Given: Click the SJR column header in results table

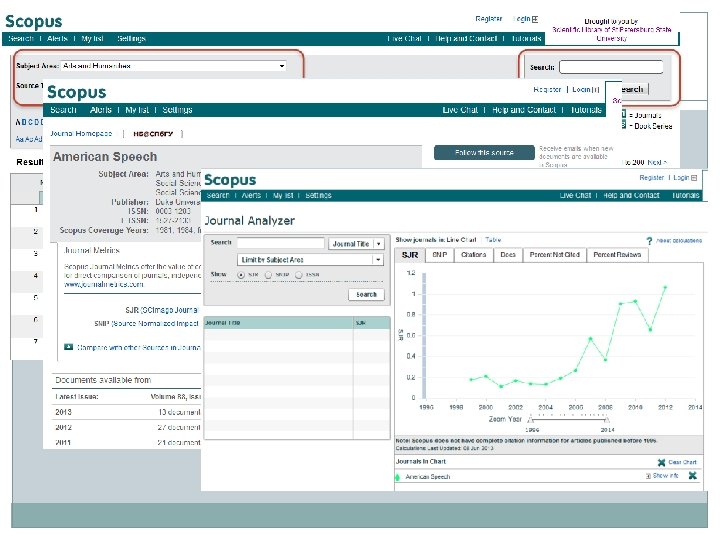Looking at the screenshot, I should coord(371,323).
